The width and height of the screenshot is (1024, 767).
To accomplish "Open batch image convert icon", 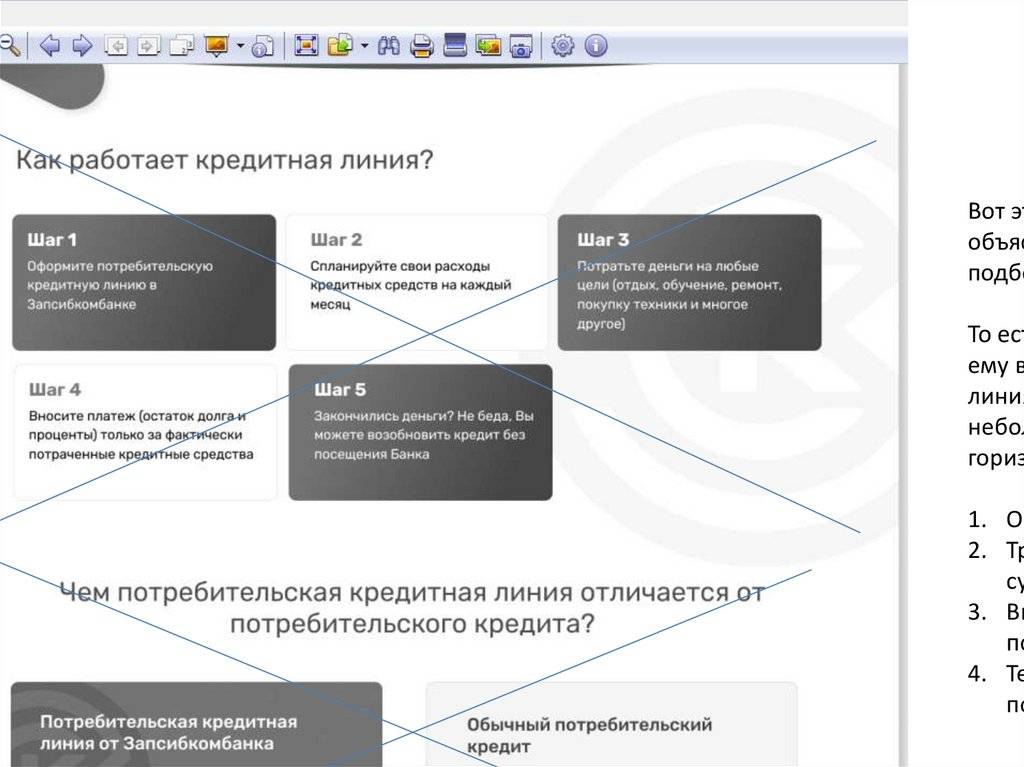I will [x=488, y=45].
